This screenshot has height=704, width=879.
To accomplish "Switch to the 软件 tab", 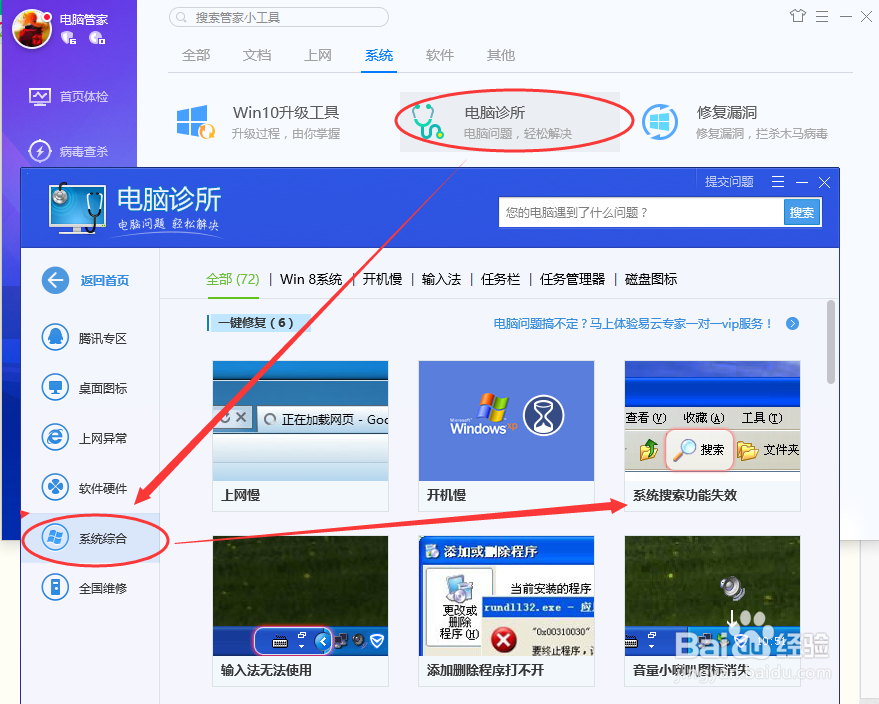I will [x=440, y=55].
